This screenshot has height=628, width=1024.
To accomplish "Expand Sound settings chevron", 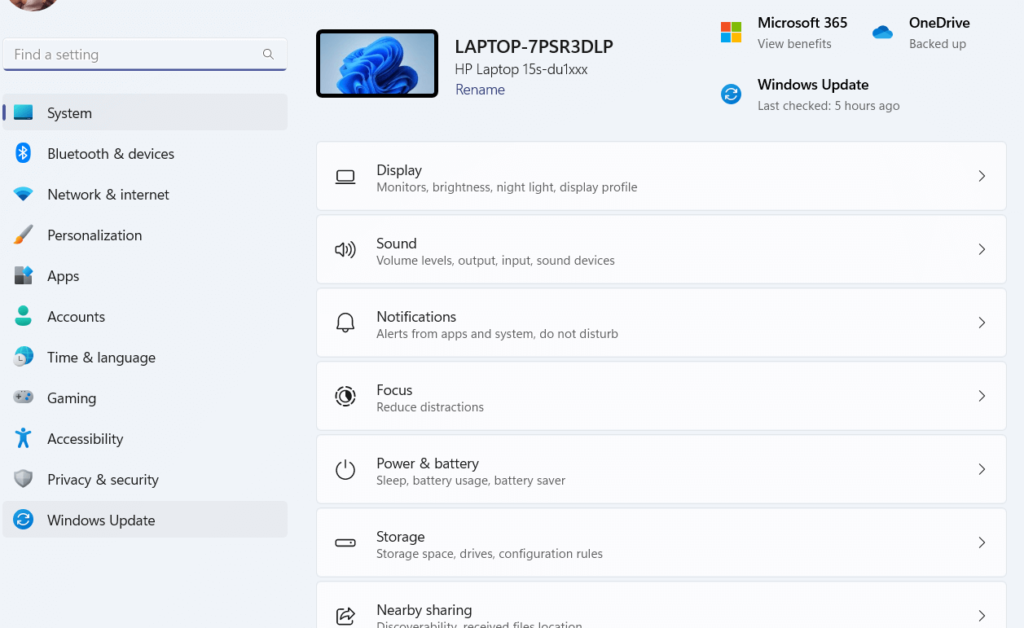I will coord(982,249).
